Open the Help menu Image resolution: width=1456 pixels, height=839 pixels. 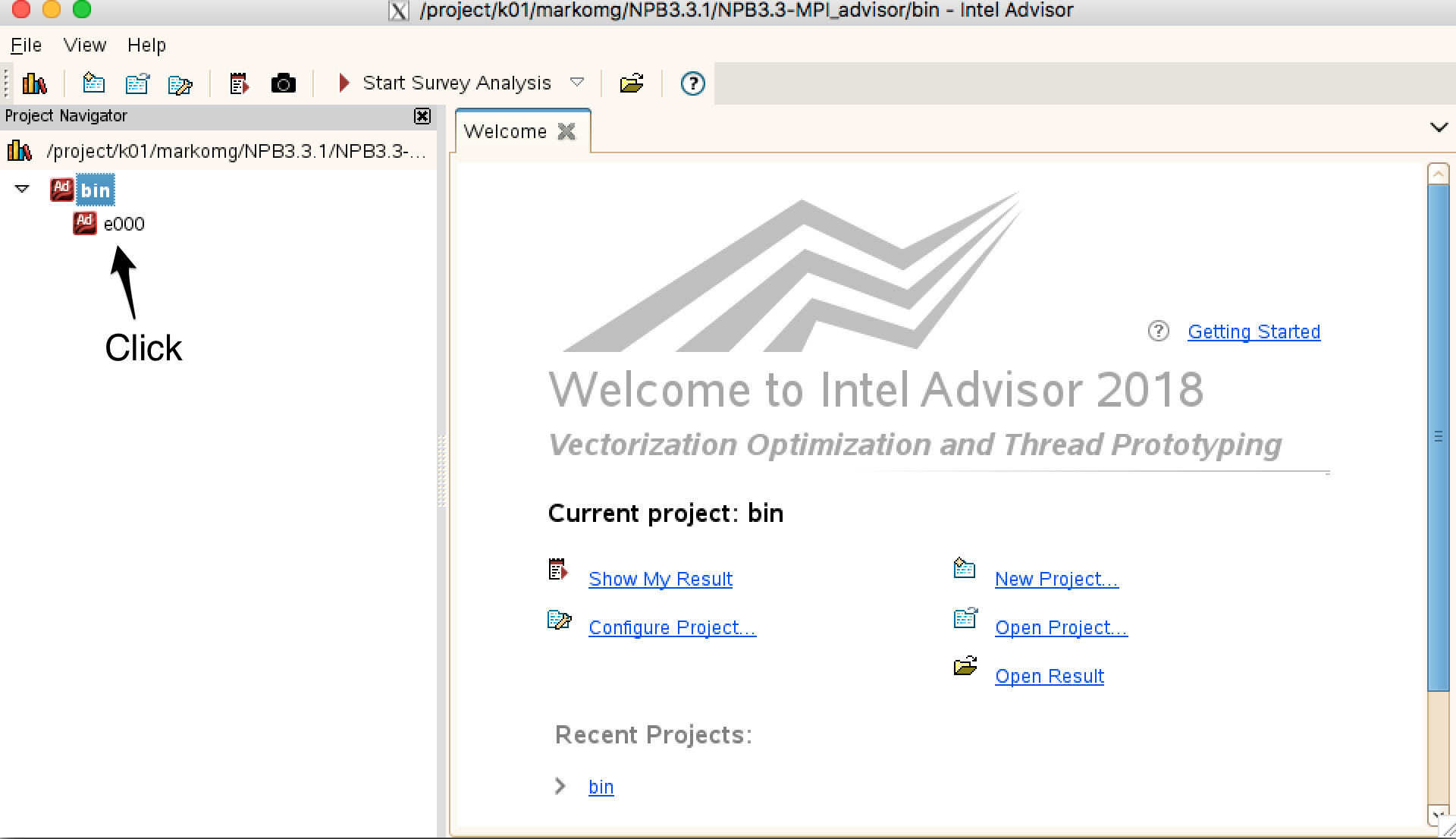tap(146, 46)
